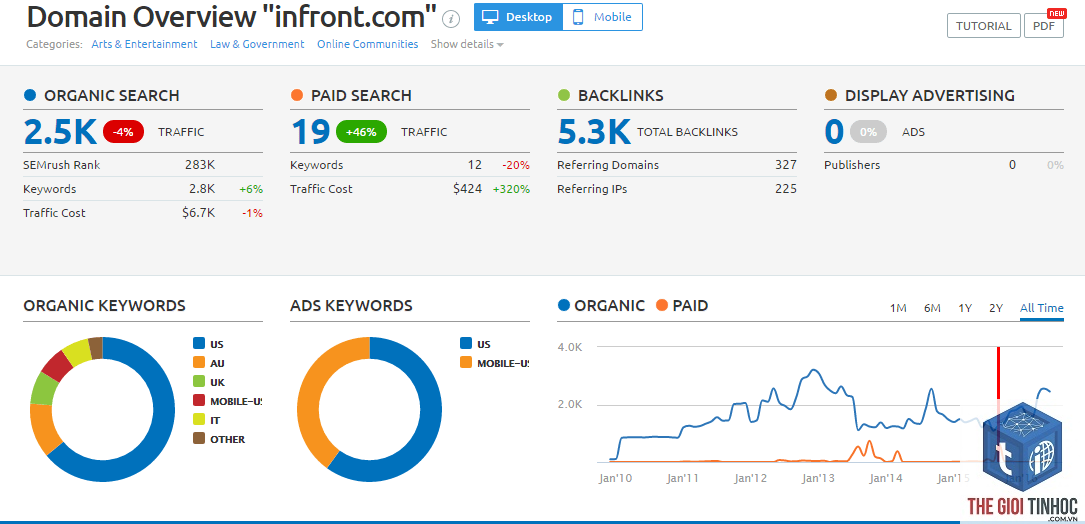
Task: Click the 2.5K organic traffic value
Action: pyautogui.click(x=60, y=132)
